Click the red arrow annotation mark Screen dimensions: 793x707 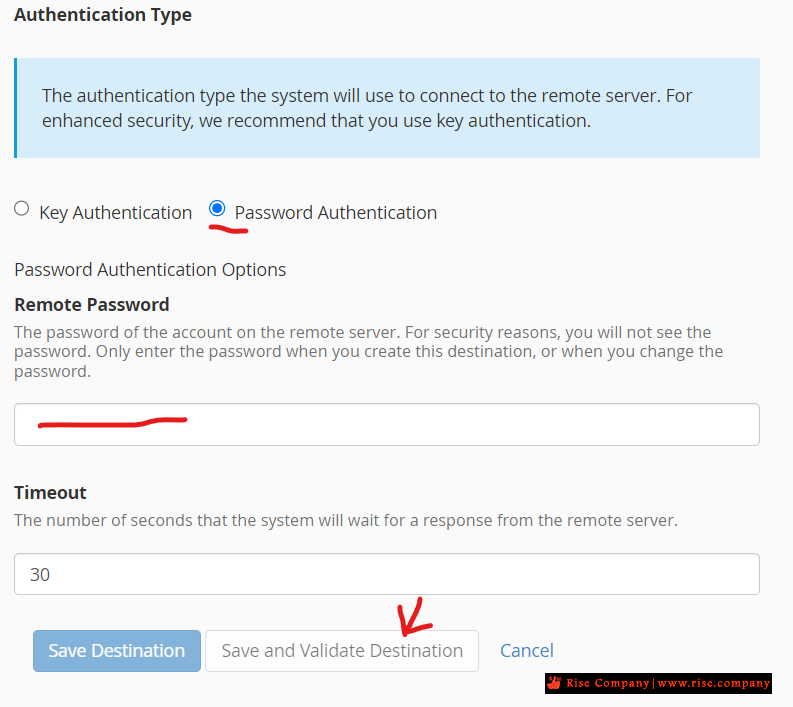tap(414, 616)
